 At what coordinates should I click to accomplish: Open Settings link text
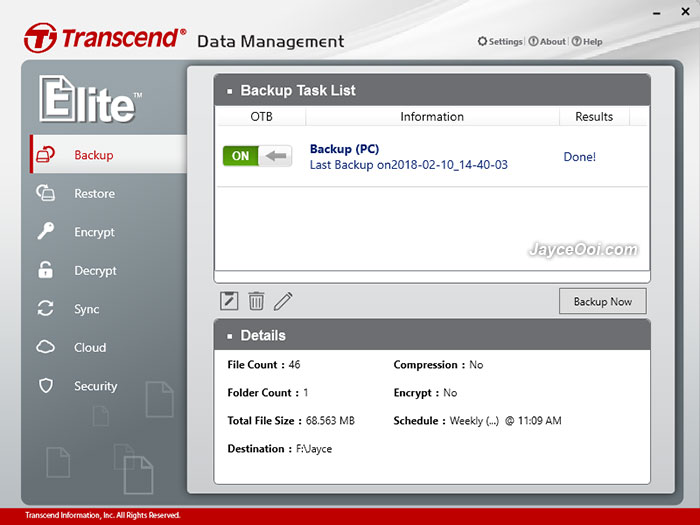coord(505,42)
